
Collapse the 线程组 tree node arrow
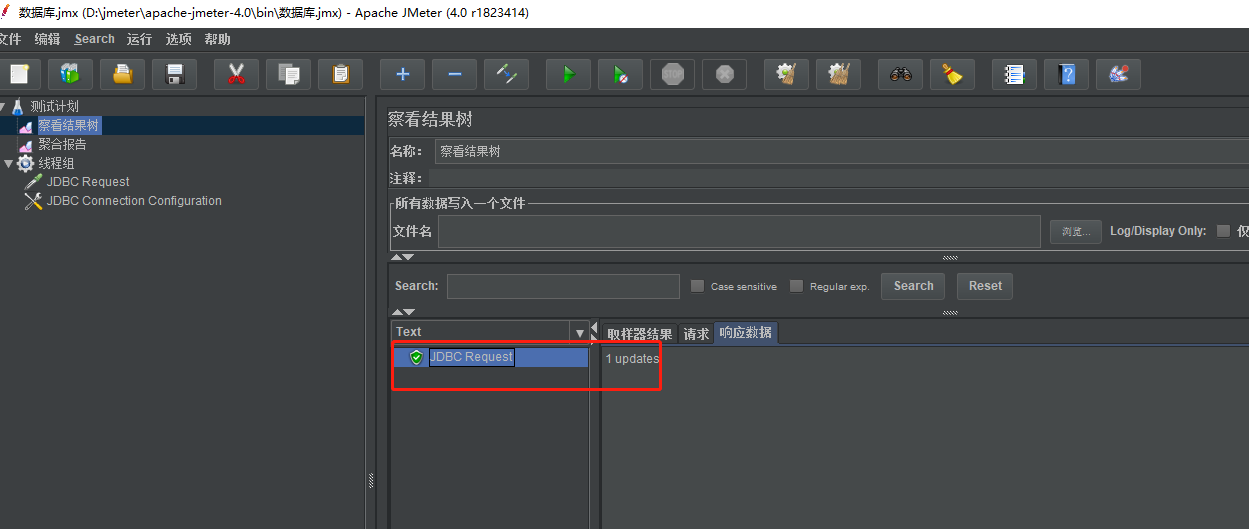8,164
